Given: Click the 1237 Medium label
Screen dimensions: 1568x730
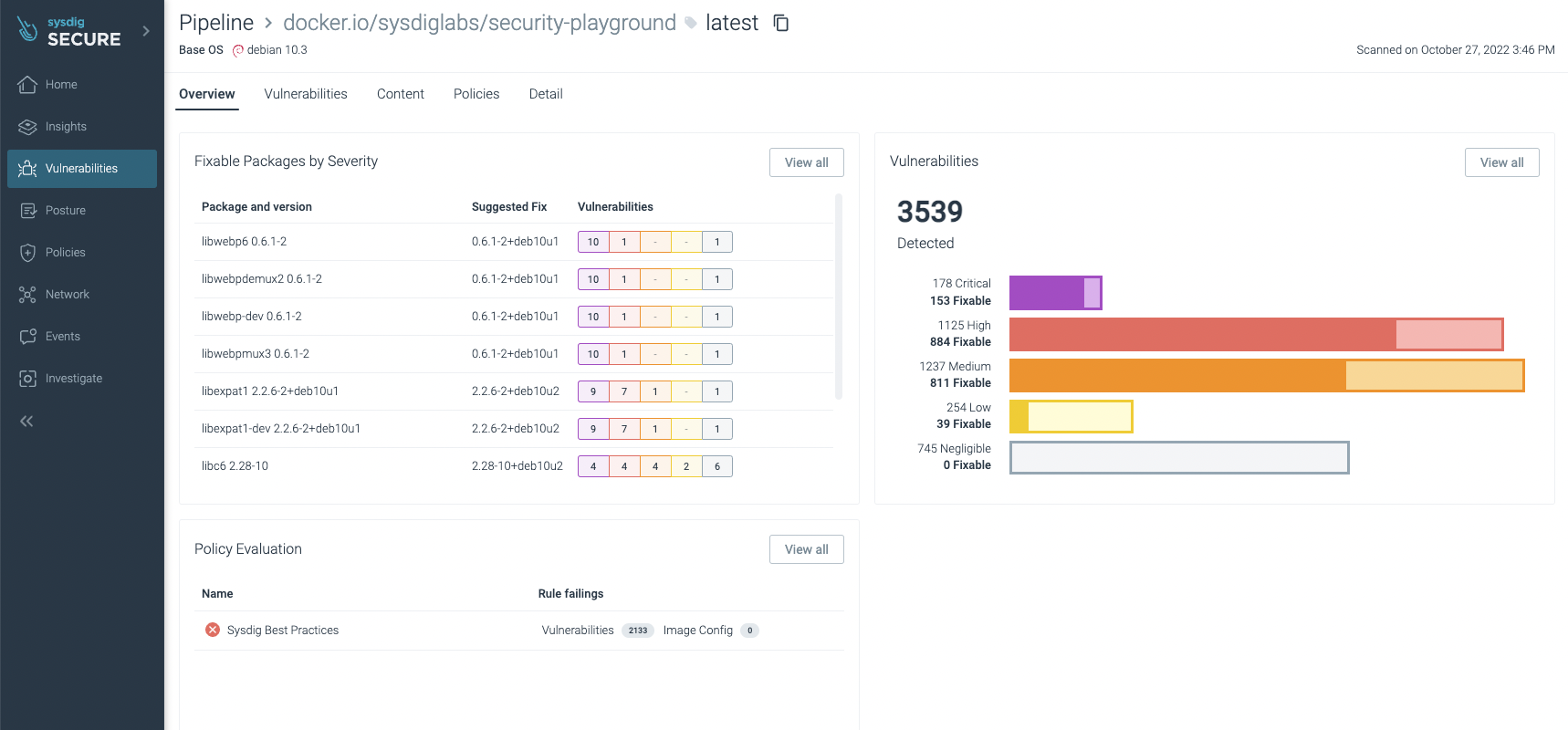Looking at the screenshot, I should tap(956, 367).
